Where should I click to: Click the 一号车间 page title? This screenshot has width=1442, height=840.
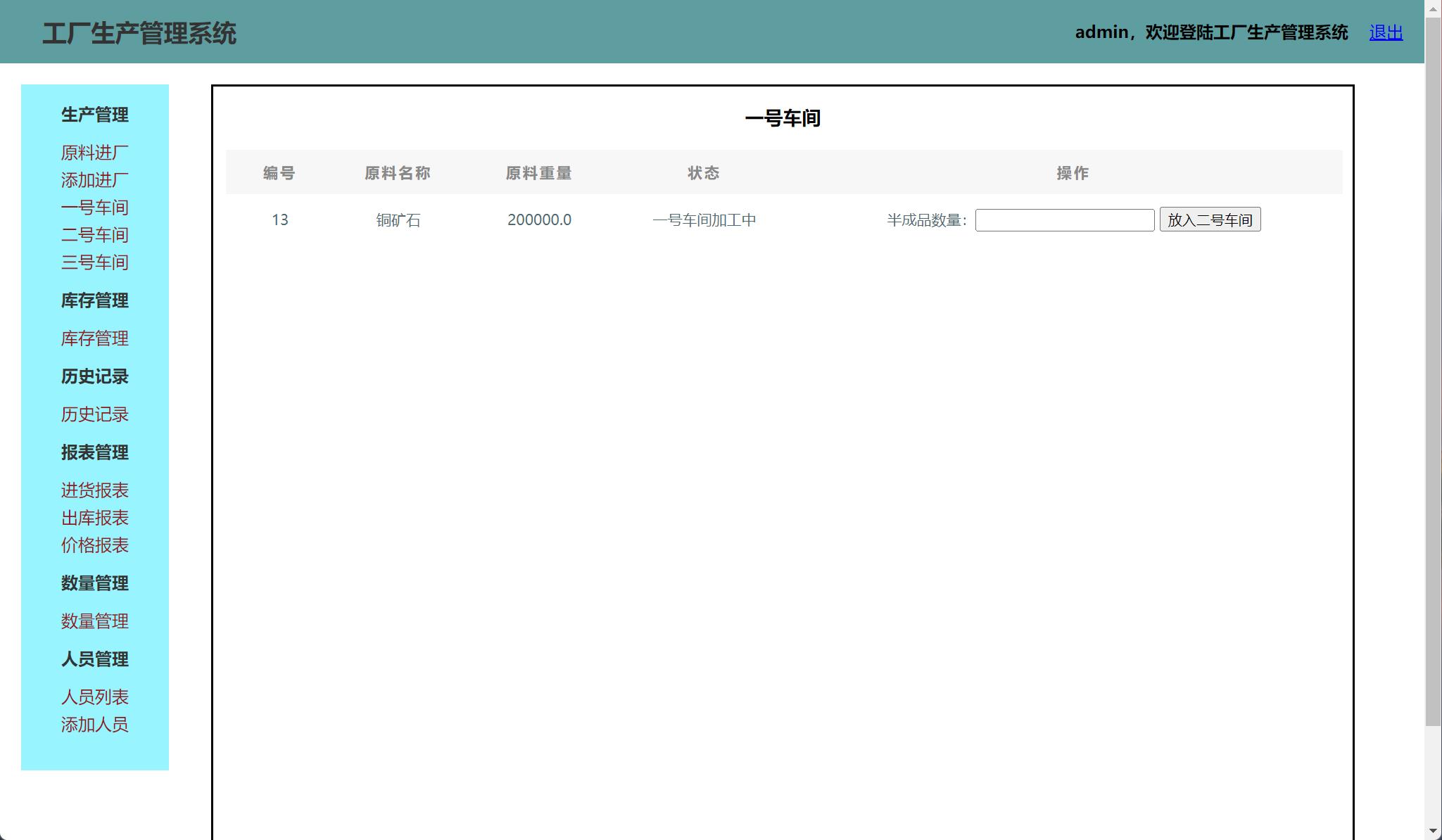click(783, 118)
